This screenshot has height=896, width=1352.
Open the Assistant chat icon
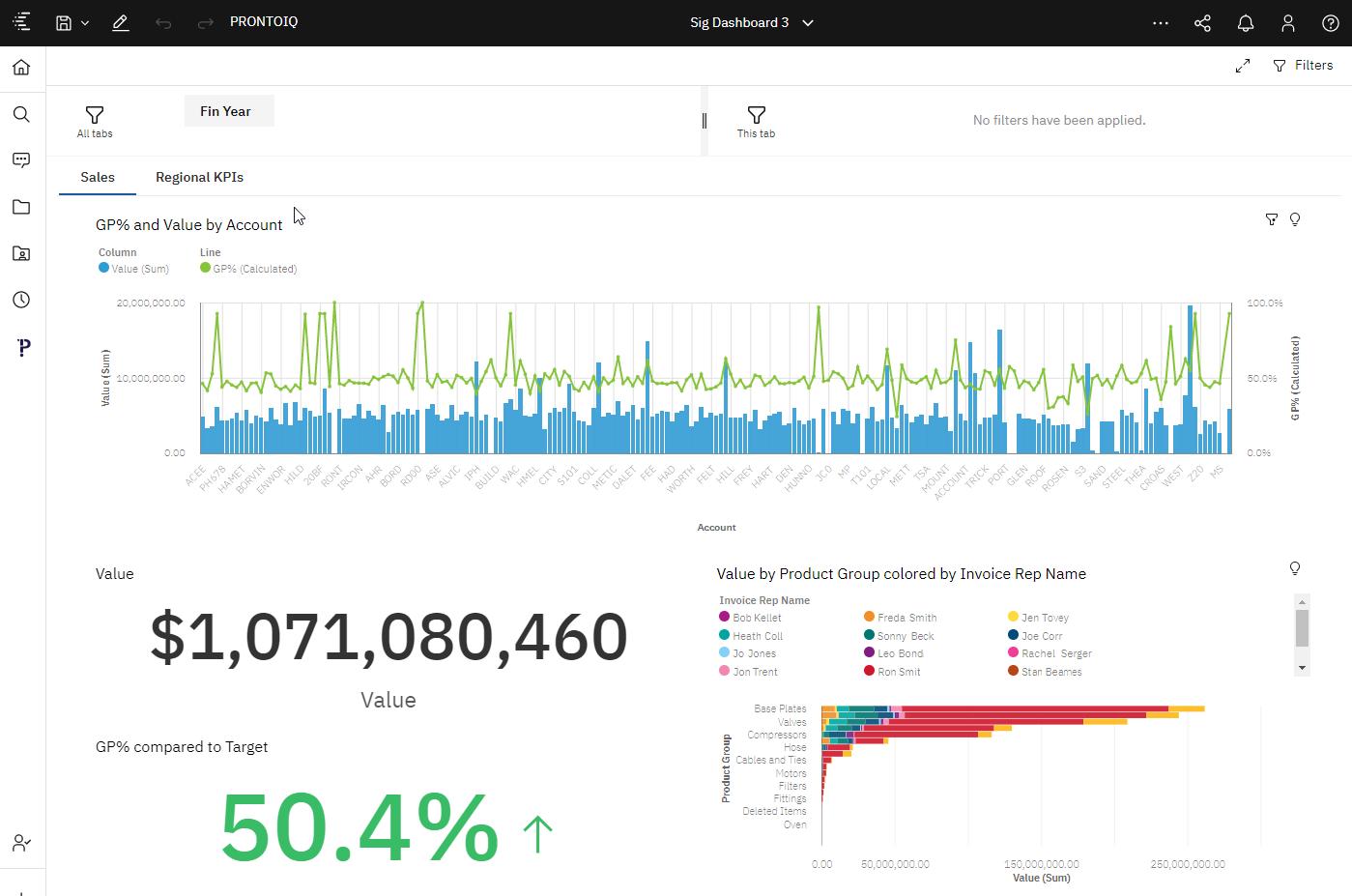pos(22,160)
